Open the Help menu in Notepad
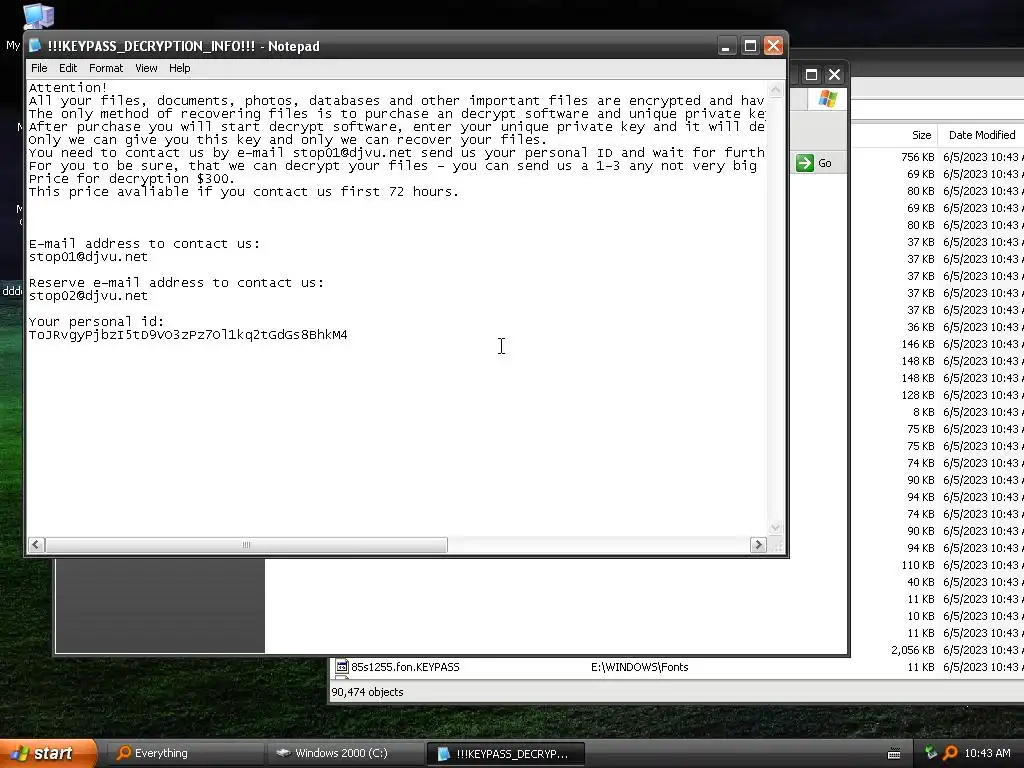The width and height of the screenshot is (1024, 768). 180,68
